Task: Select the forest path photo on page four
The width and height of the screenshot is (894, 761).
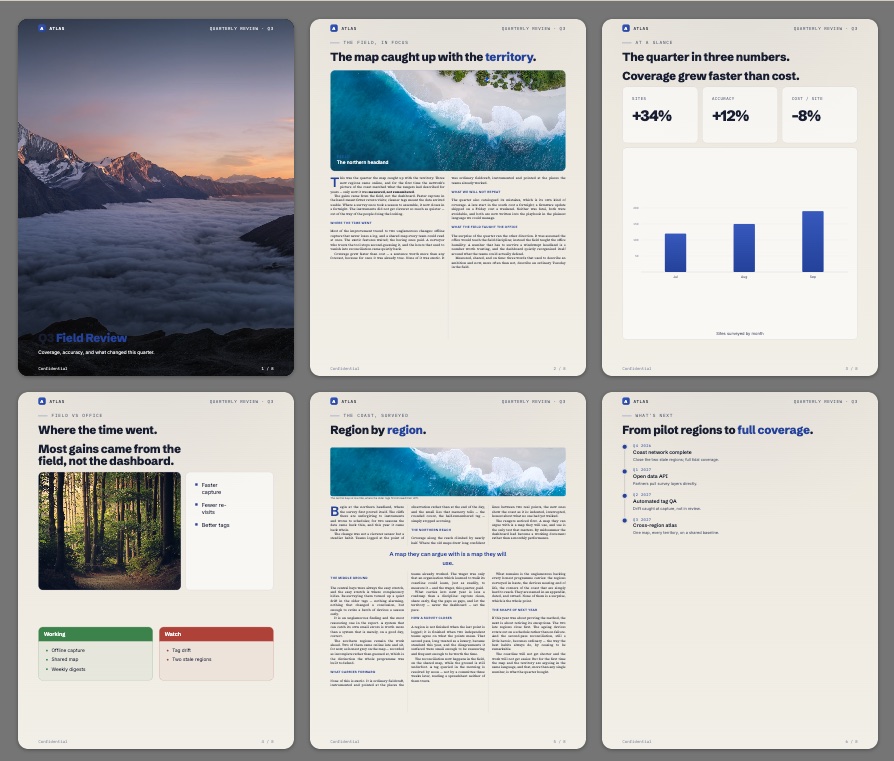Action: [x=109, y=531]
